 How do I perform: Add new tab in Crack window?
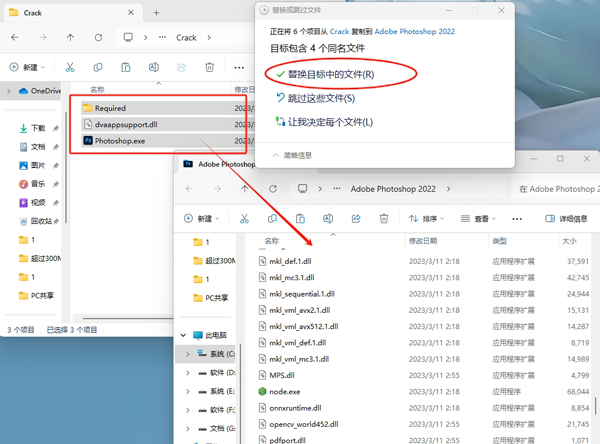[x=156, y=13]
